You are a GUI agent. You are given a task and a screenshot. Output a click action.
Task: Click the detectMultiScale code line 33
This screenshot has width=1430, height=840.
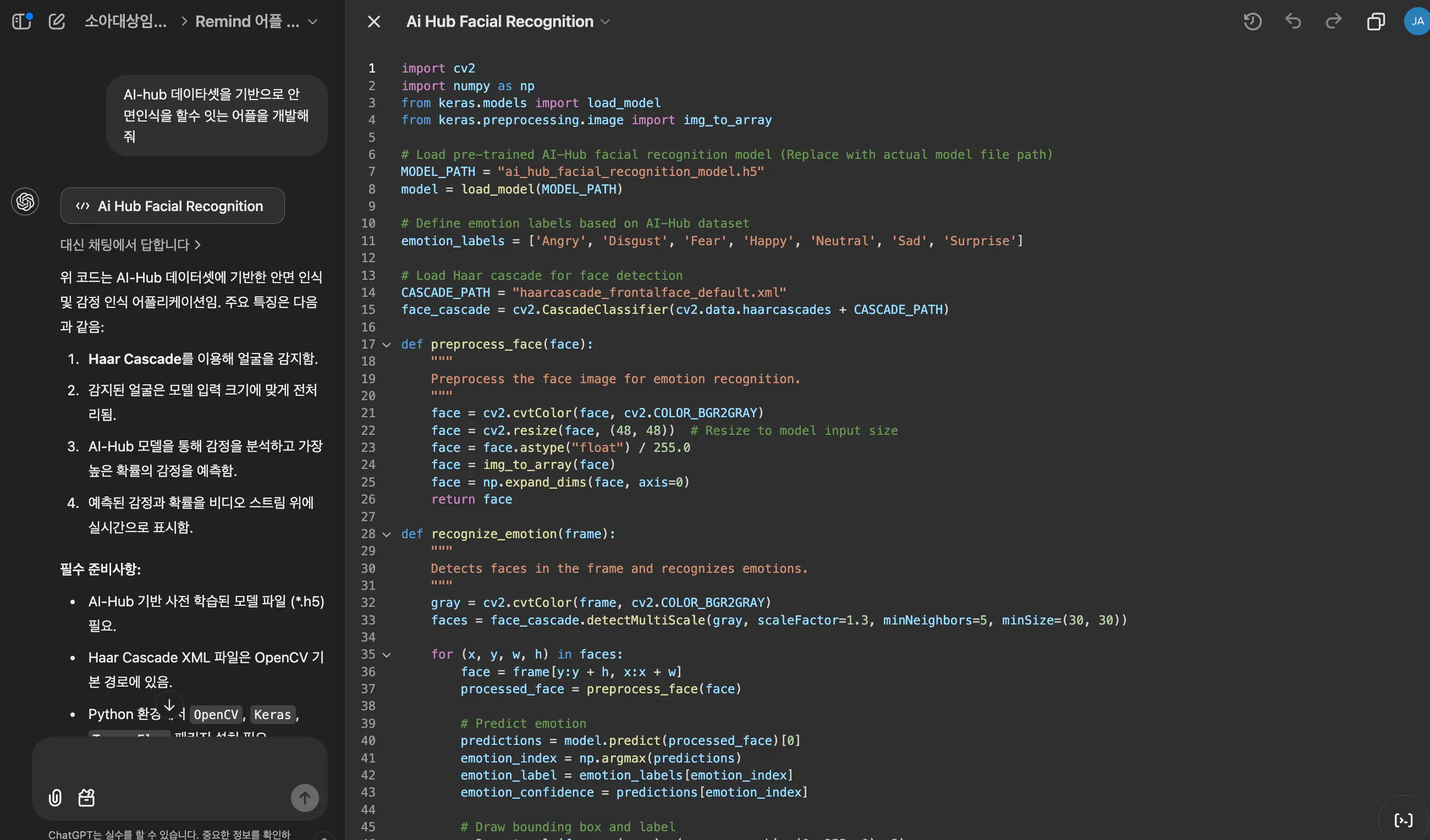[779, 620]
